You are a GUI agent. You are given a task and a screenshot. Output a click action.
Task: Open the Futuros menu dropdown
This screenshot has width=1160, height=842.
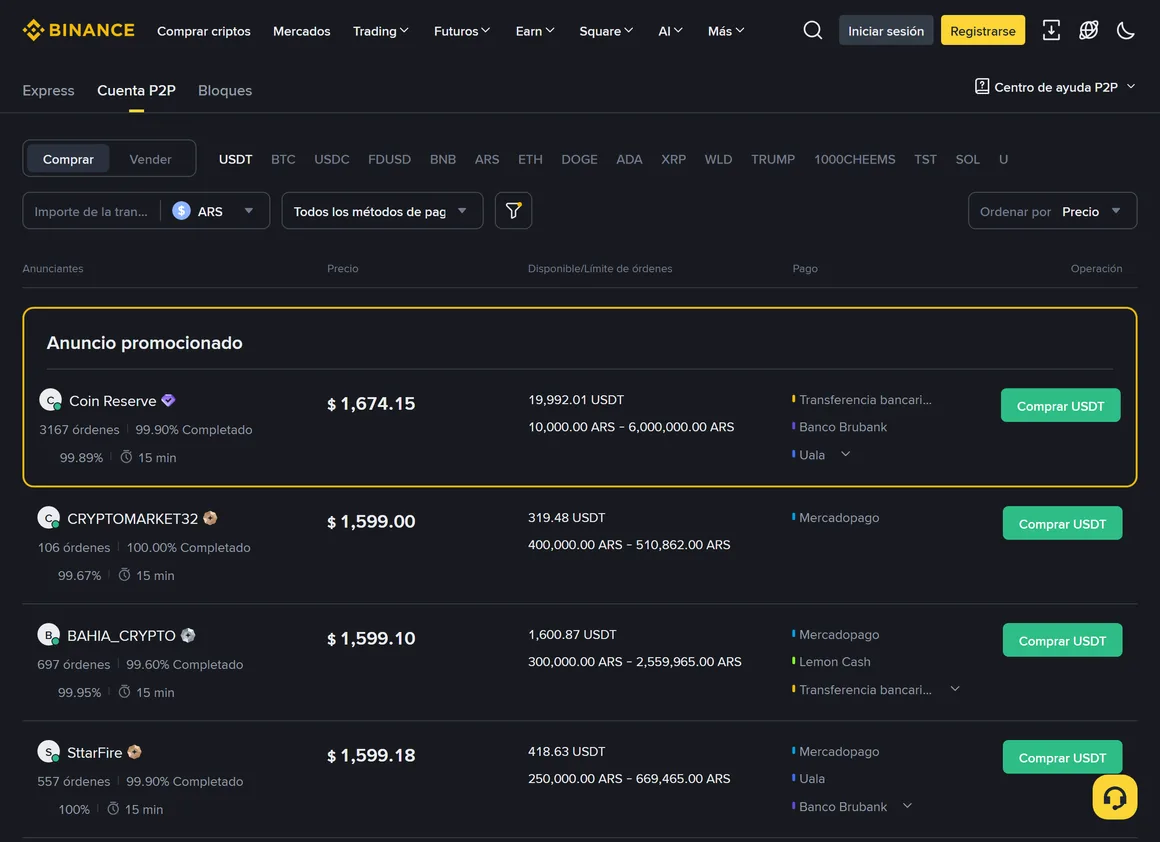coord(462,31)
